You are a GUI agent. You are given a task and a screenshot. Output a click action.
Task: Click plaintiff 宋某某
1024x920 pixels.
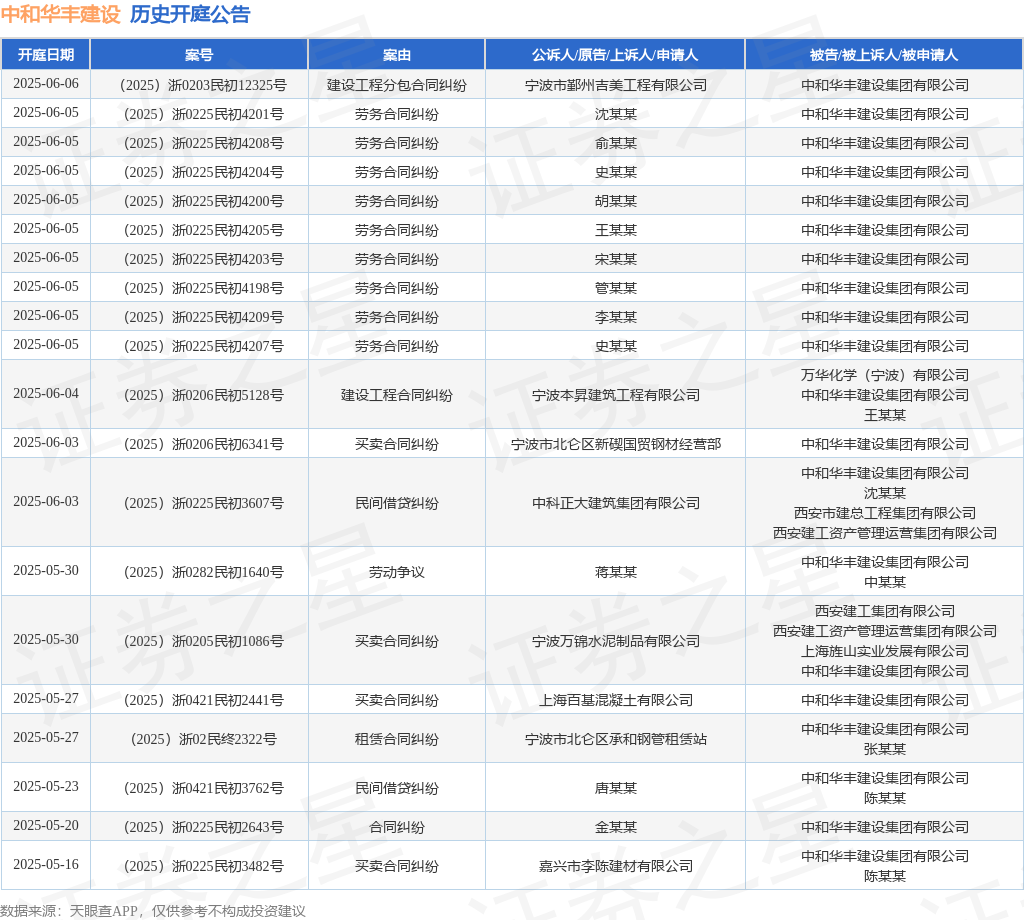coord(615,259)
